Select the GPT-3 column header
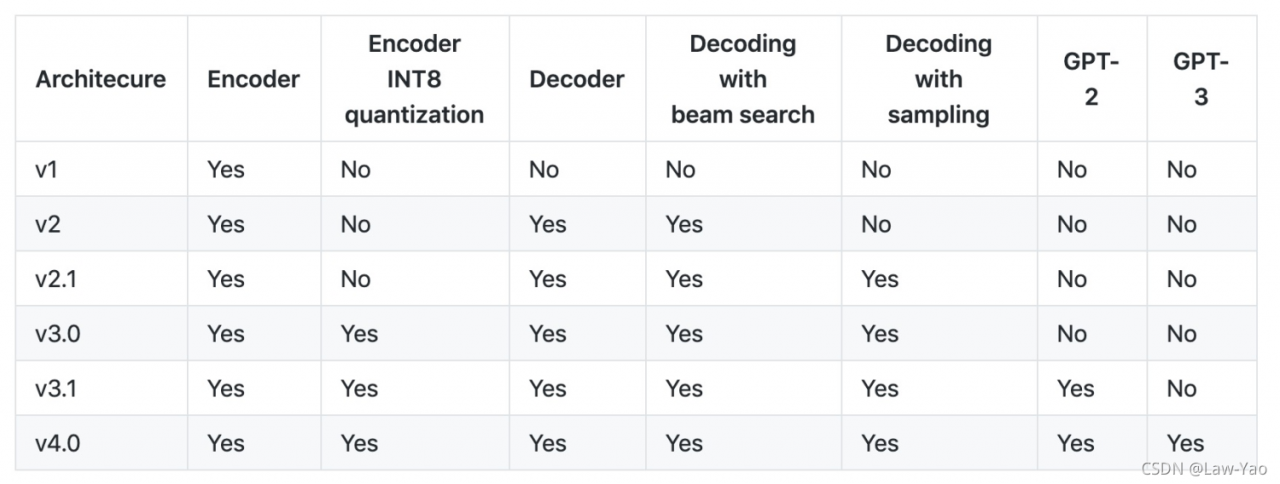The image size is (1280, 484). 1201,79
